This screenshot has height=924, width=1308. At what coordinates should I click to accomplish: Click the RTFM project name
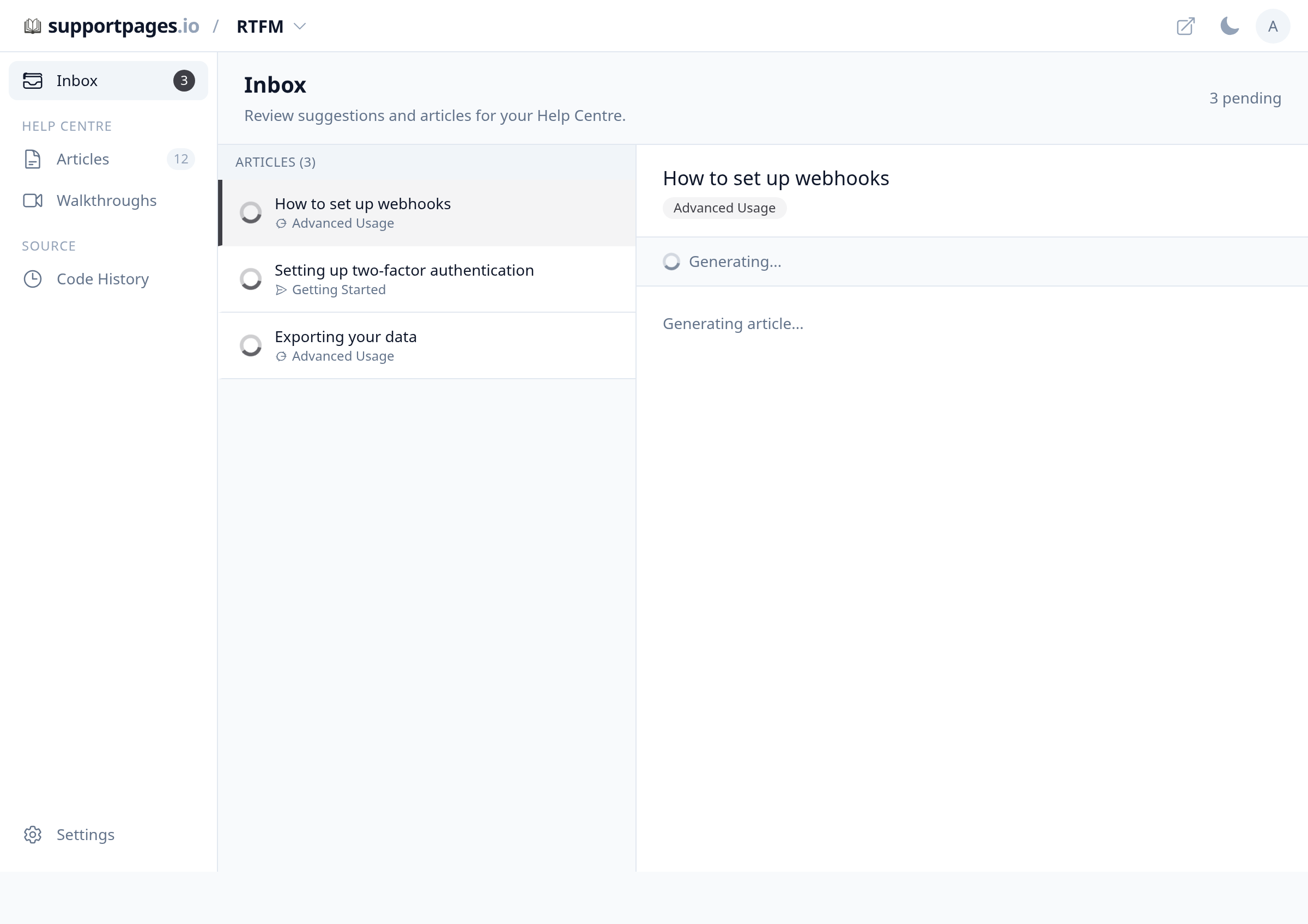(260, 27)
